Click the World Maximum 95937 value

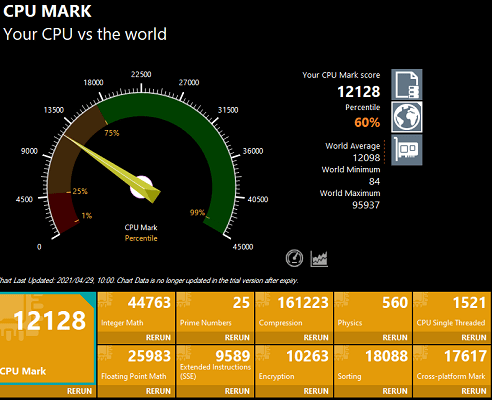pos(366,205)
